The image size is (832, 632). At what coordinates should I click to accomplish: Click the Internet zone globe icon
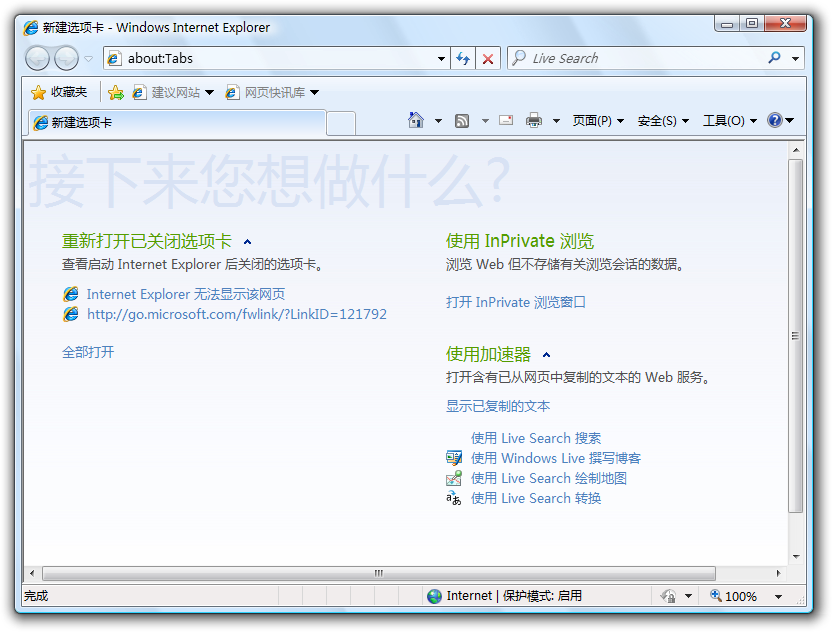[x=435, y=596]
